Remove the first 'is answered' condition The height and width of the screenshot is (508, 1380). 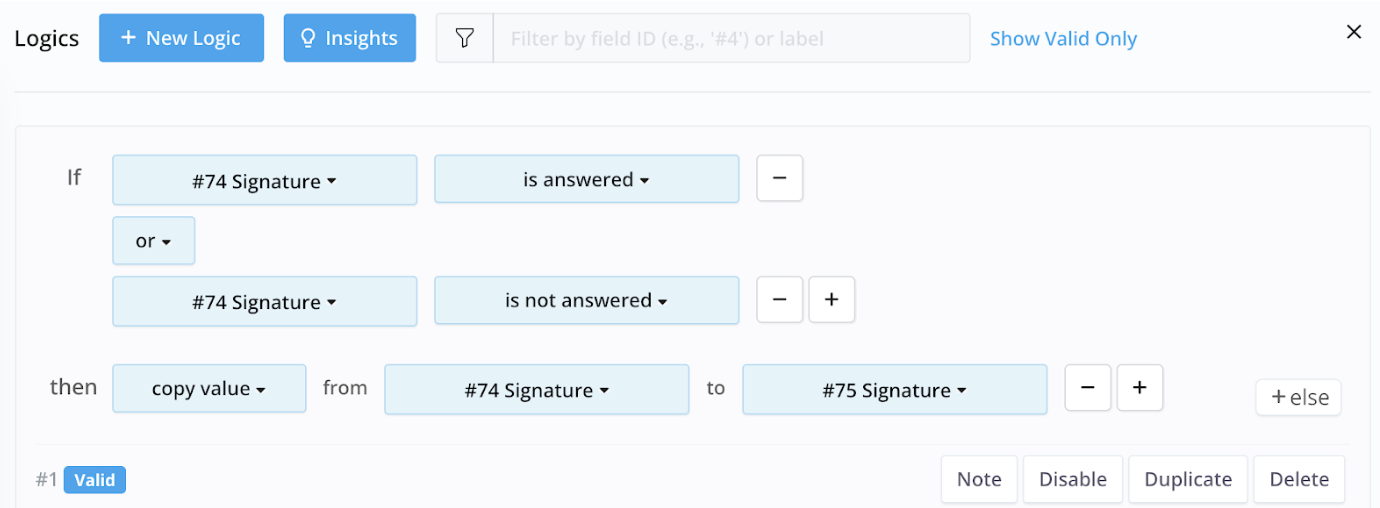pyautogui.click(x=780, y=179)
